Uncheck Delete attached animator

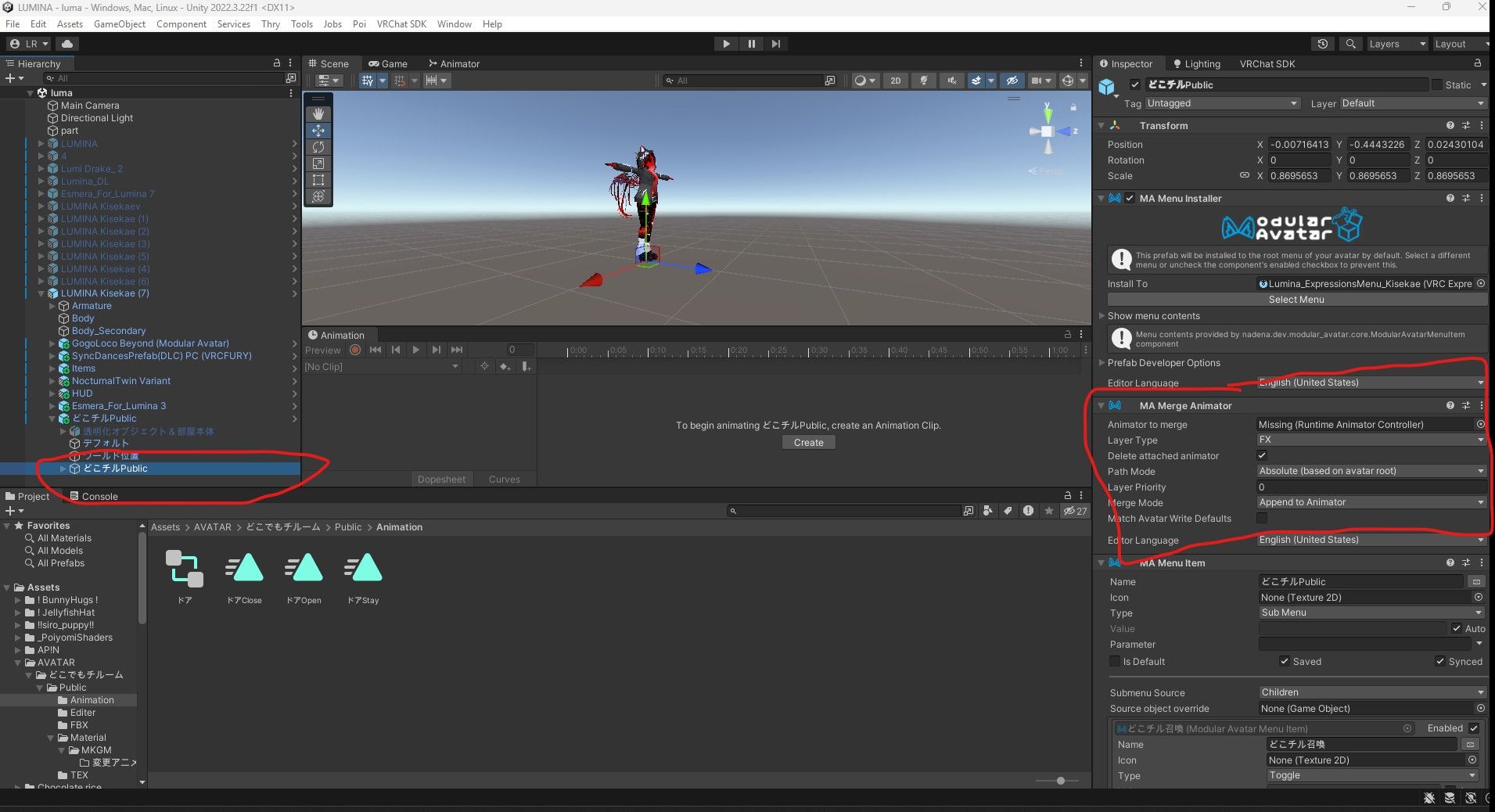[x=1262, y=456]
